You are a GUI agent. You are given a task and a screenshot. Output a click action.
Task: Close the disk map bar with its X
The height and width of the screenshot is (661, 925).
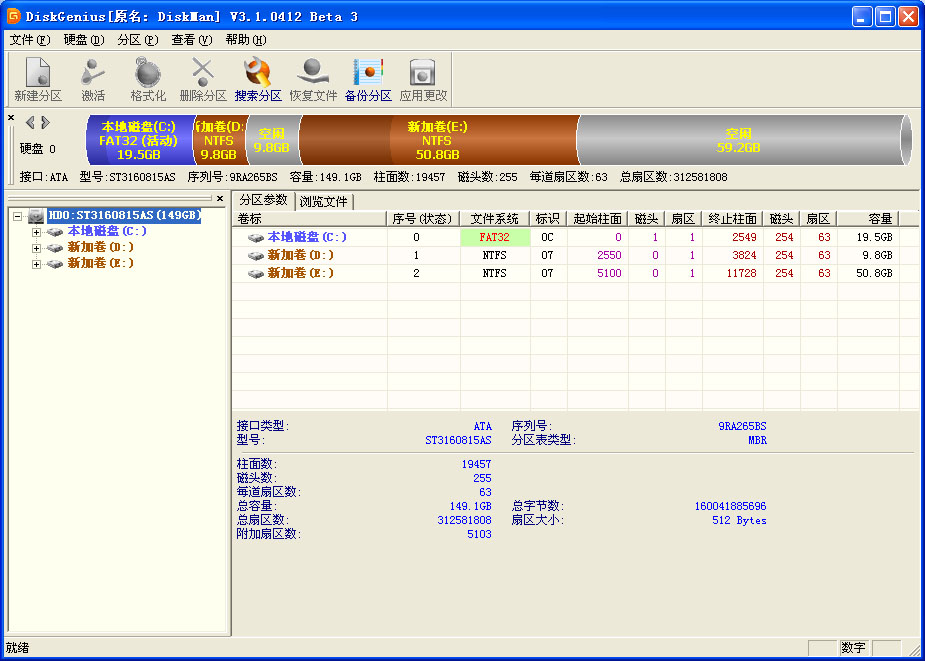tap(11, 118)
